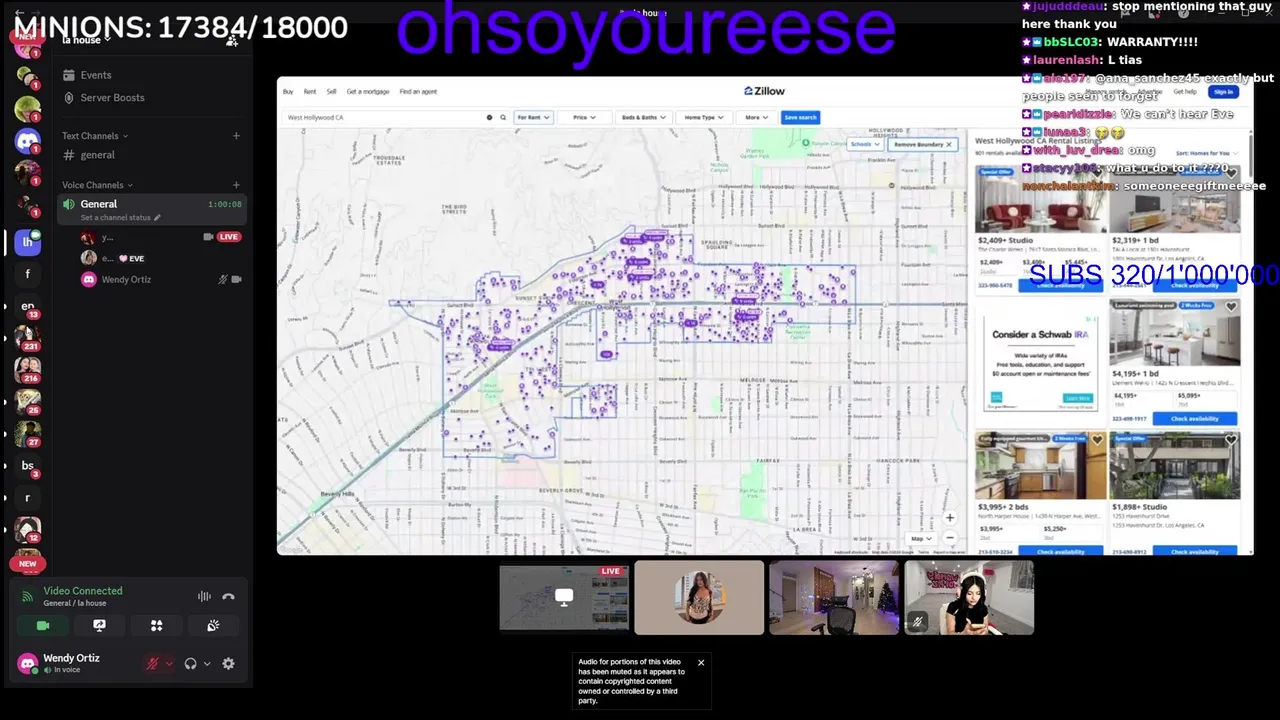Zoom in on the Zillow map
Screen dimensions: 1280x720
(949, 518)
